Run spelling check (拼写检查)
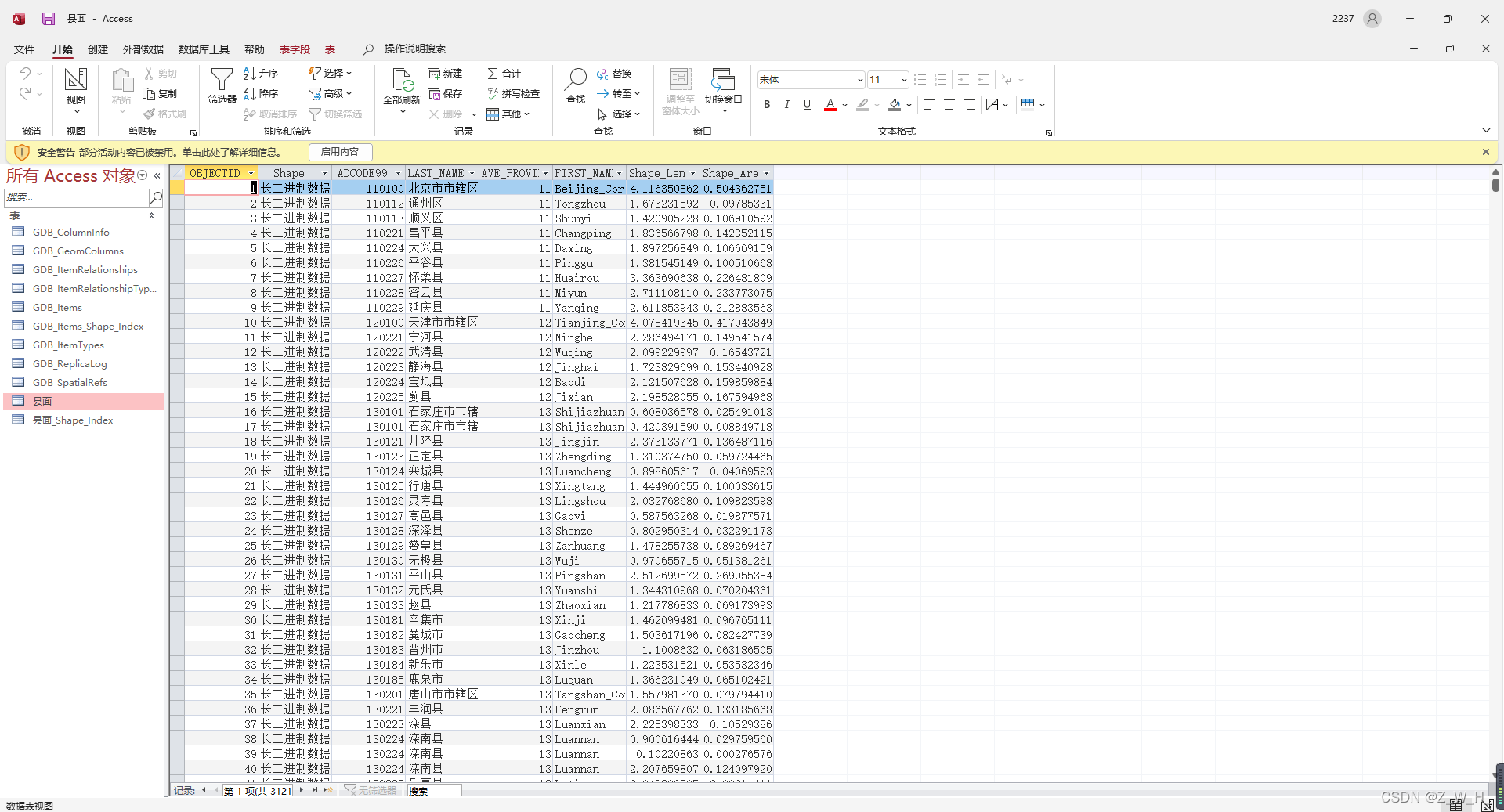 click(x=513, y=93)
